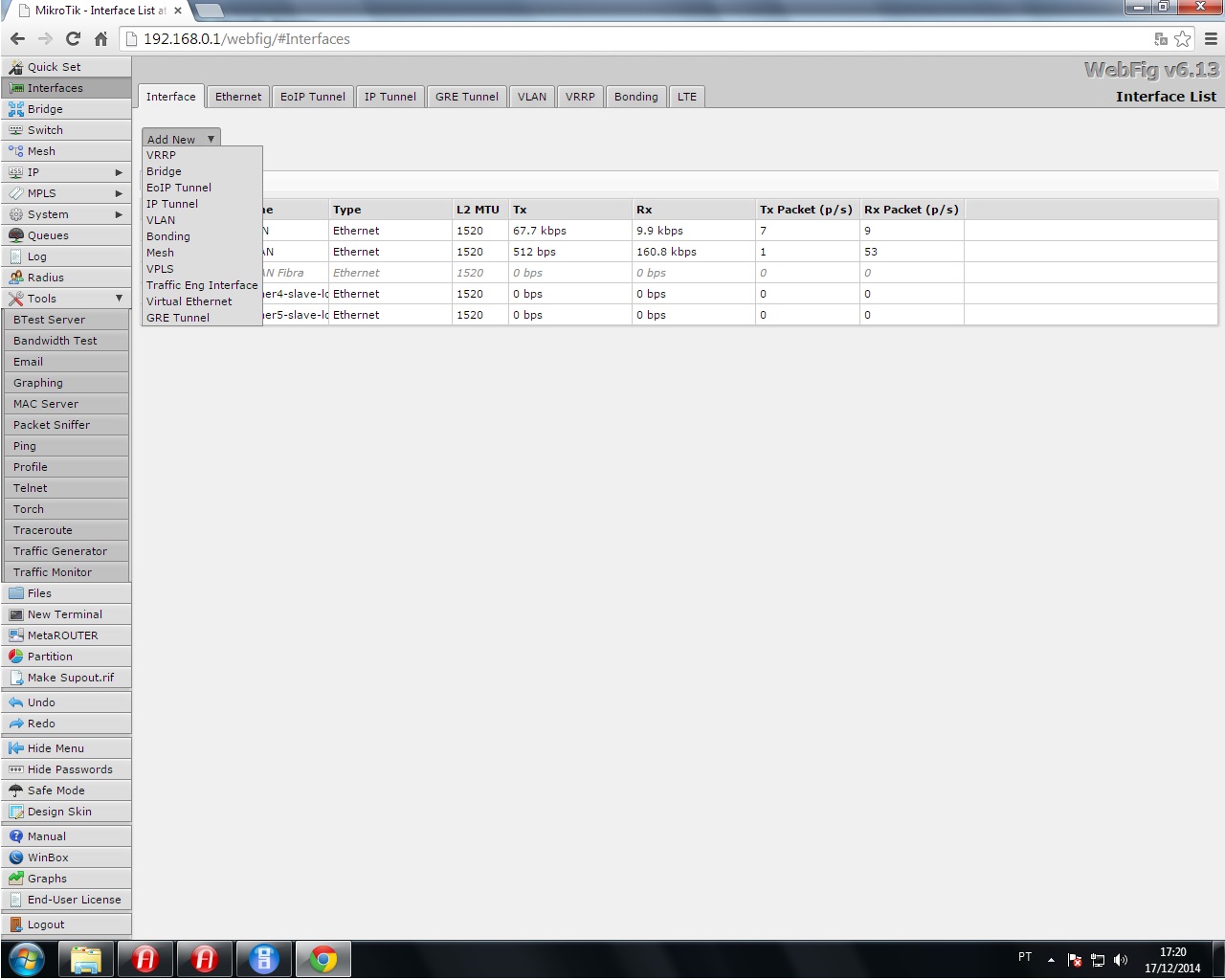Click the Design Skin icon

[16, 812]
